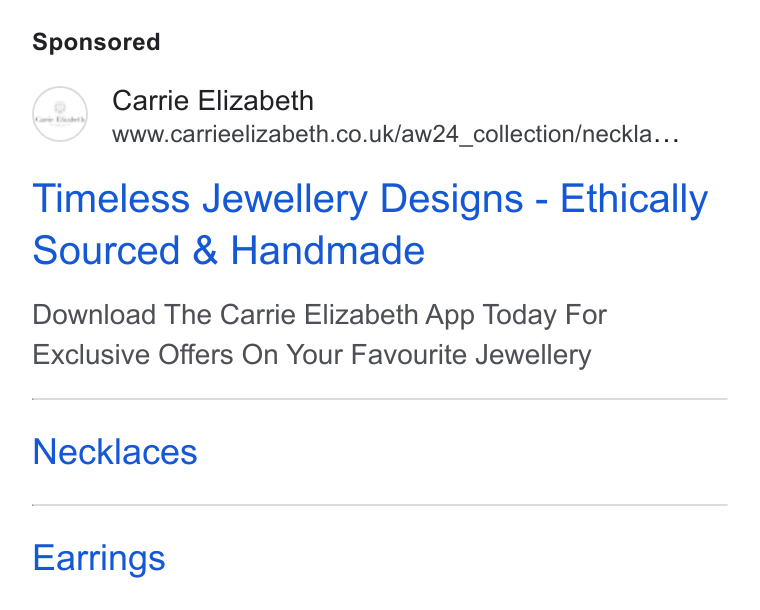Click the divider between Necklaces and Earrings

click(x=380, y=505)
